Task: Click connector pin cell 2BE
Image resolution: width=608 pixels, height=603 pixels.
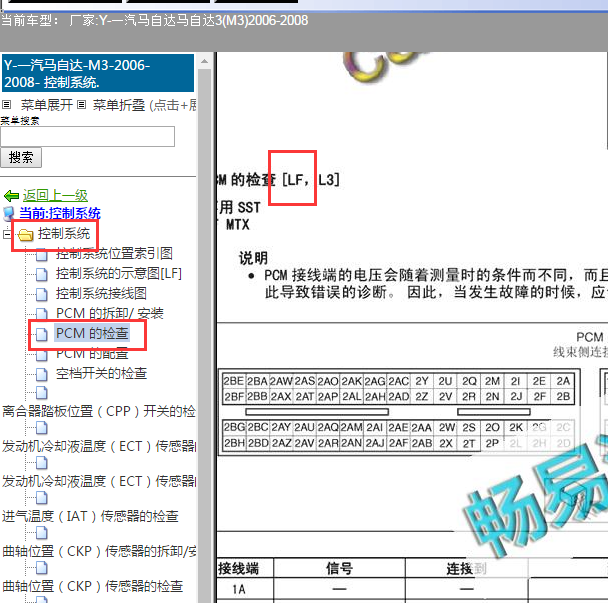Action: point(234,381)
